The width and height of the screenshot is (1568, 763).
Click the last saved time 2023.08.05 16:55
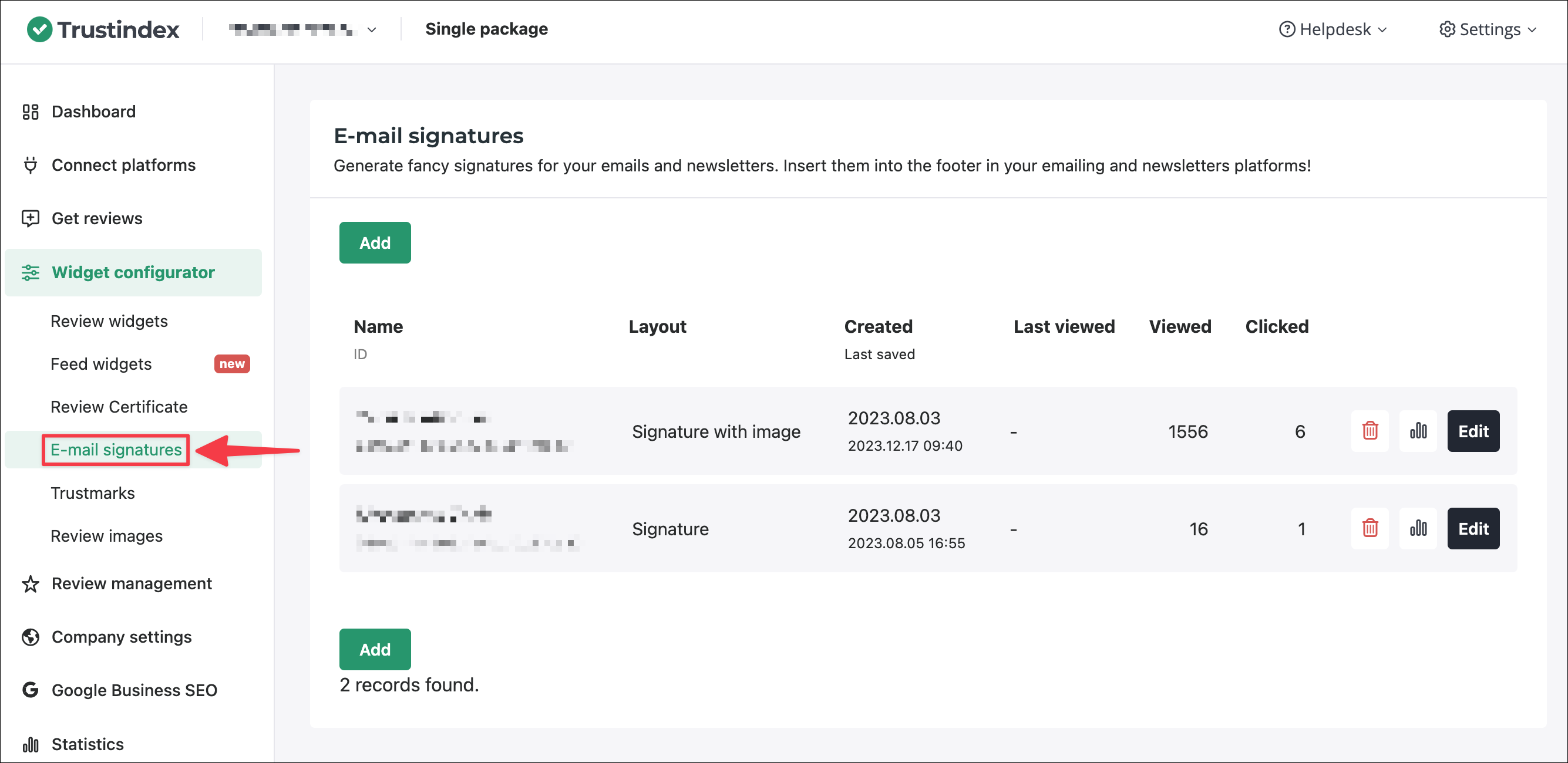coord(906,543)
